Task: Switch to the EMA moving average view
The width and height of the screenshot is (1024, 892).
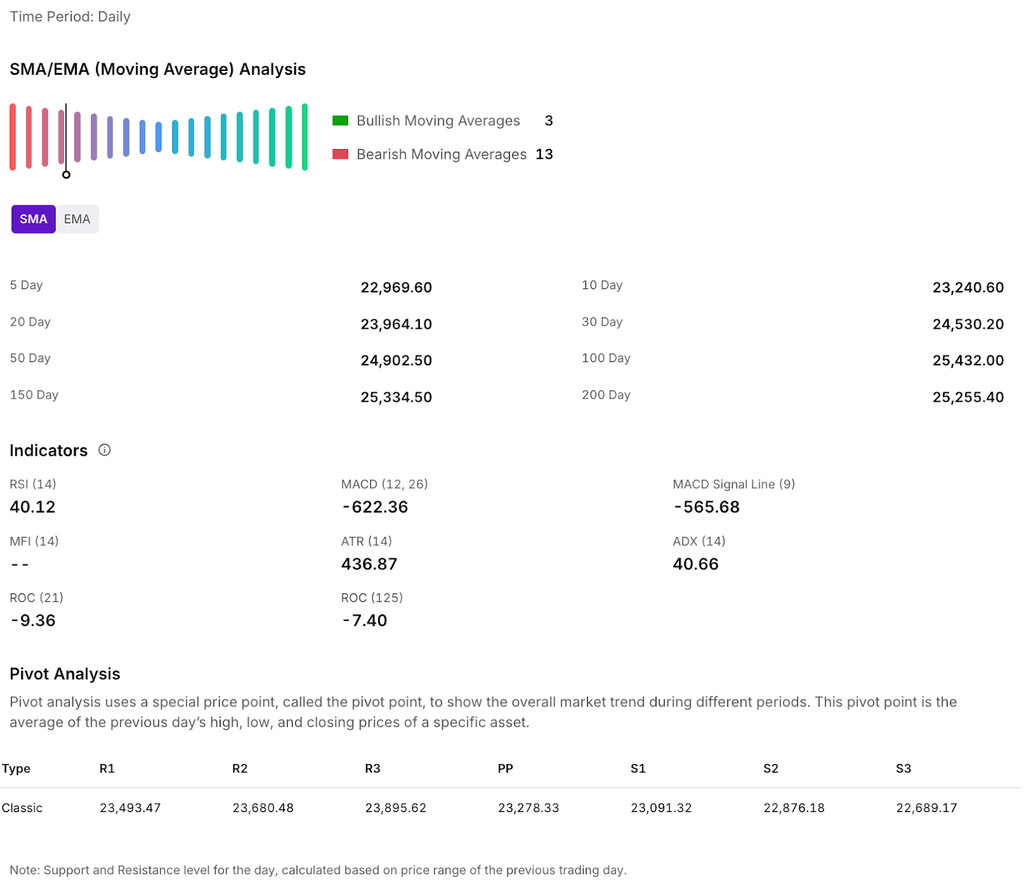Action: (77, 219)
